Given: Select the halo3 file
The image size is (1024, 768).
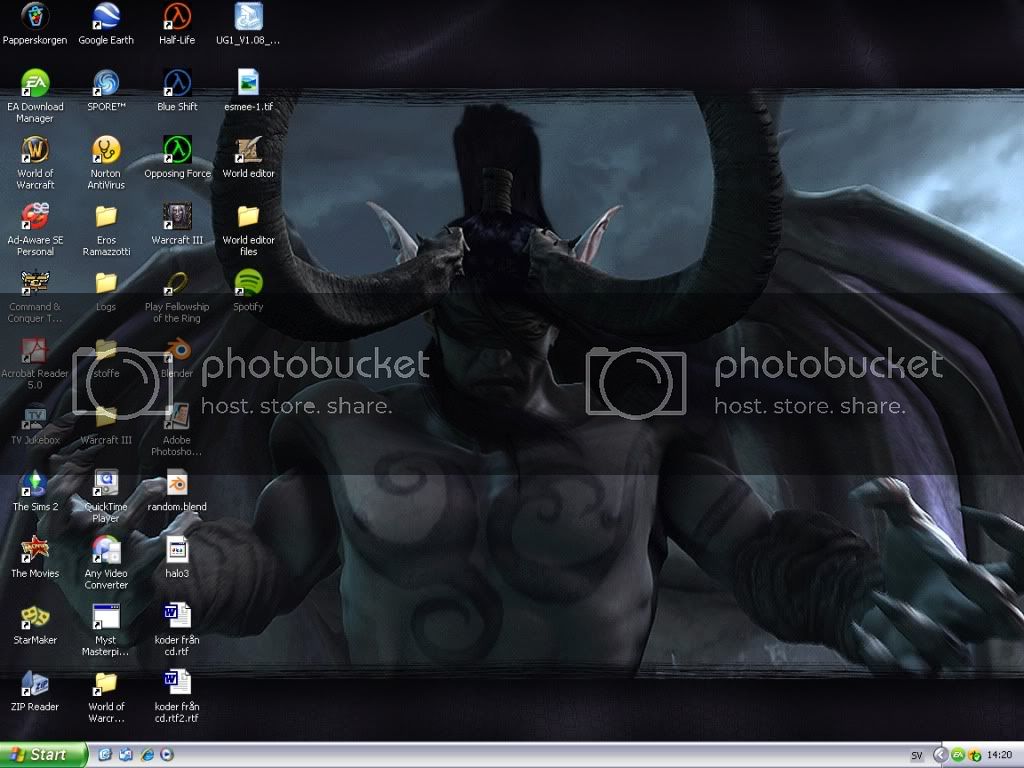Looking at the screenshot, I should tap(177, 557).
